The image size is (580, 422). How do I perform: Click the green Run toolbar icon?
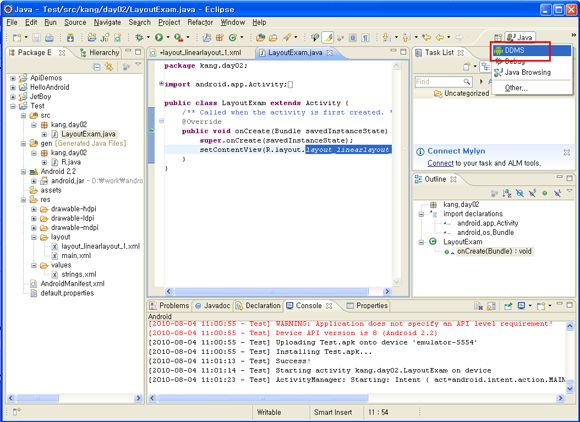click(159, 37)
